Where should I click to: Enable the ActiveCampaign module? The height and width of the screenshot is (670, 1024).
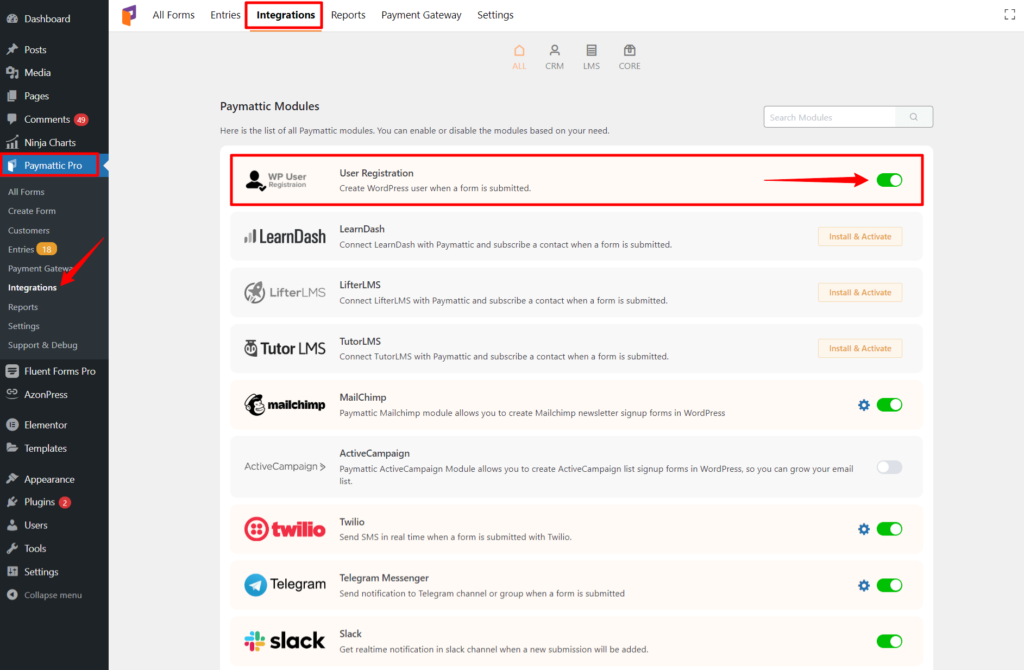click(x=888, y=467)
